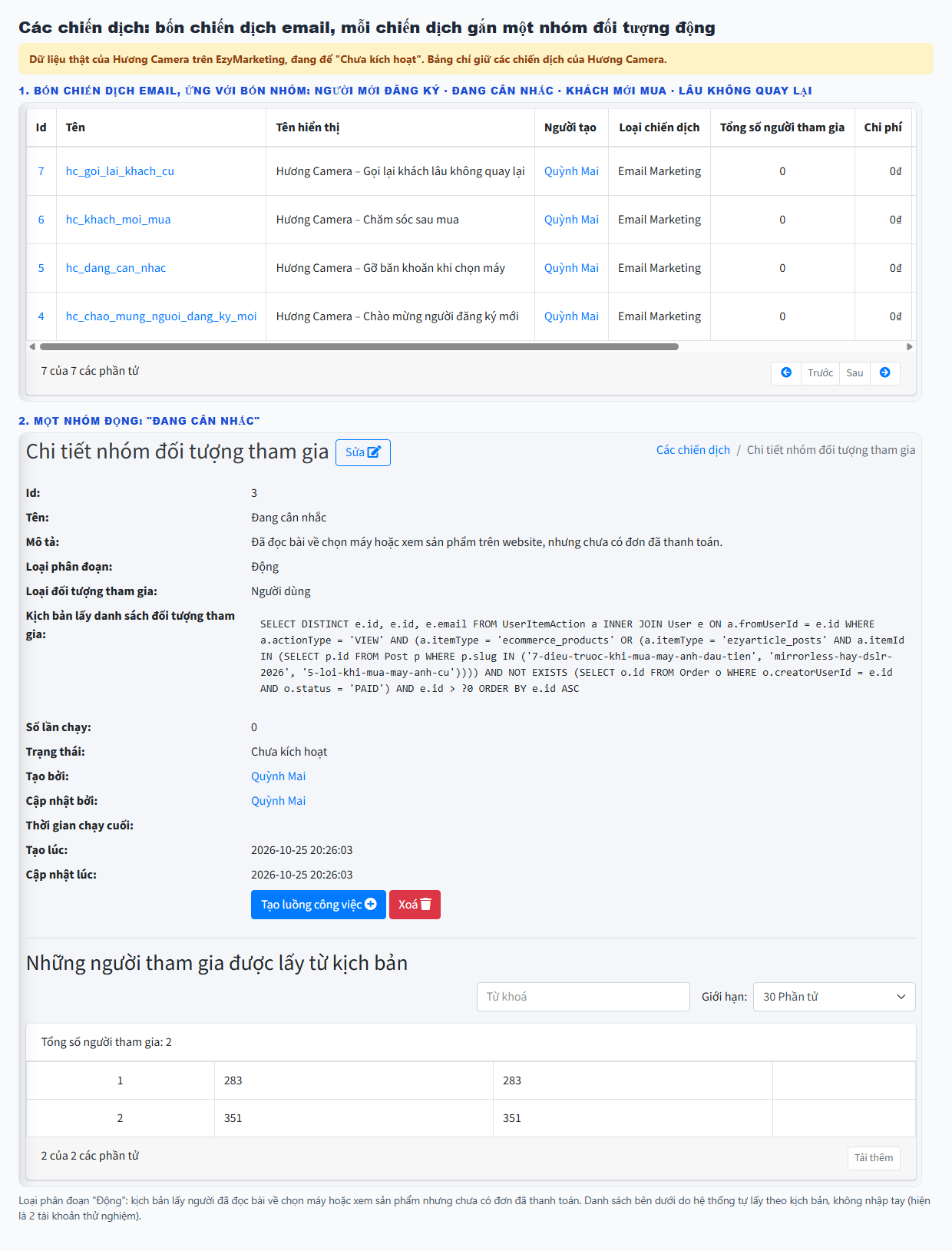This screenshot has height=1251, width=952.
Task: Click the horizontal table scrollbar thumb
Action: click(359, 347)
